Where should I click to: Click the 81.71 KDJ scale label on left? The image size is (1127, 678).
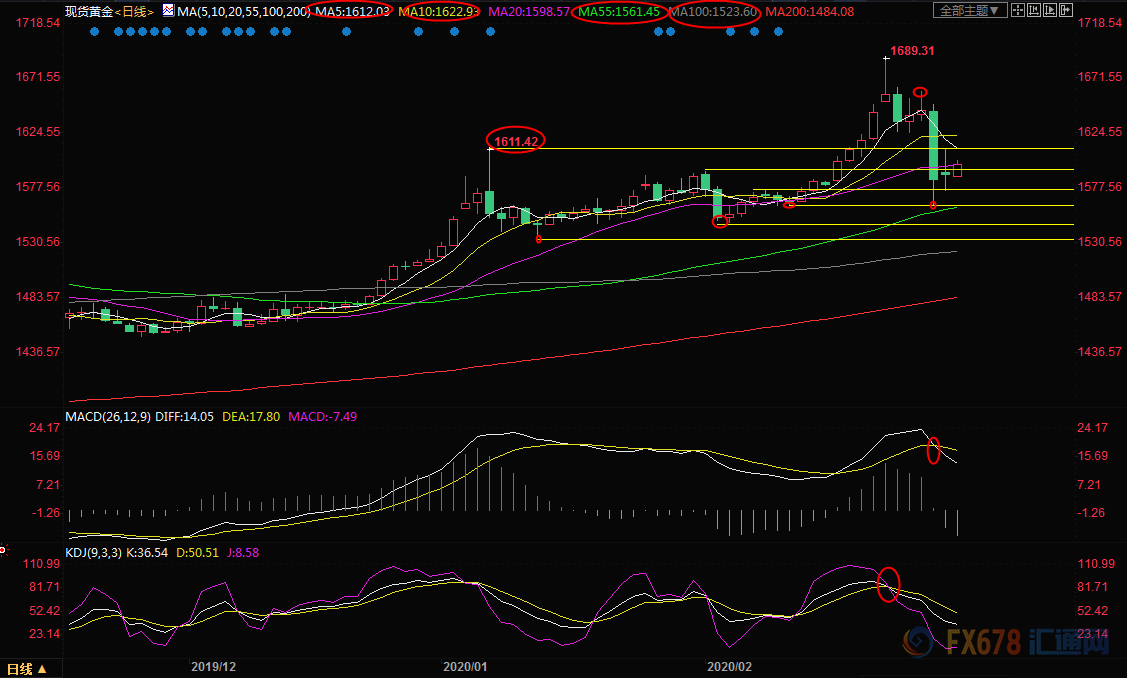click(x=45, y=587)
